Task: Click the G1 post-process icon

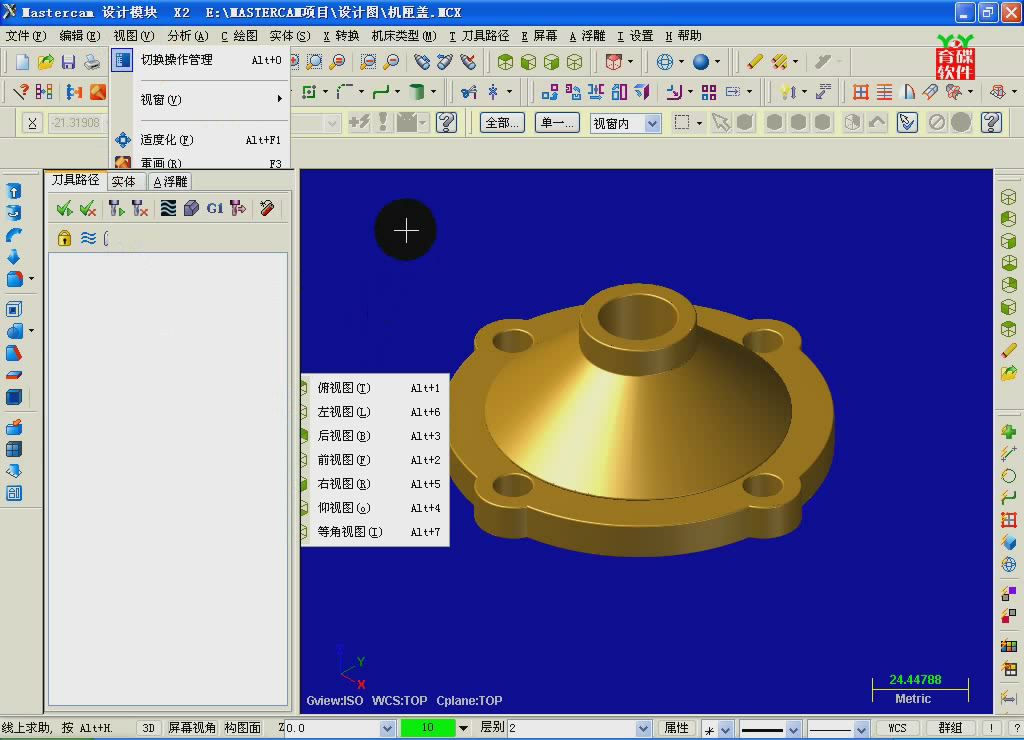Action: 214,208
